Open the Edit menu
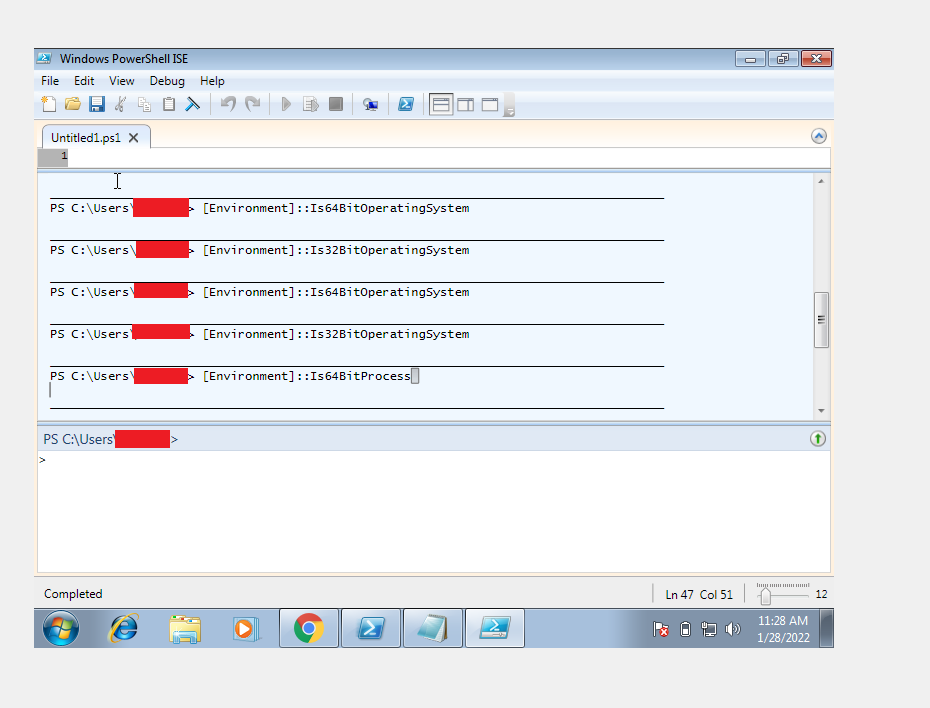This screenshot has height=708, width=930. click(x=84, y=81)
